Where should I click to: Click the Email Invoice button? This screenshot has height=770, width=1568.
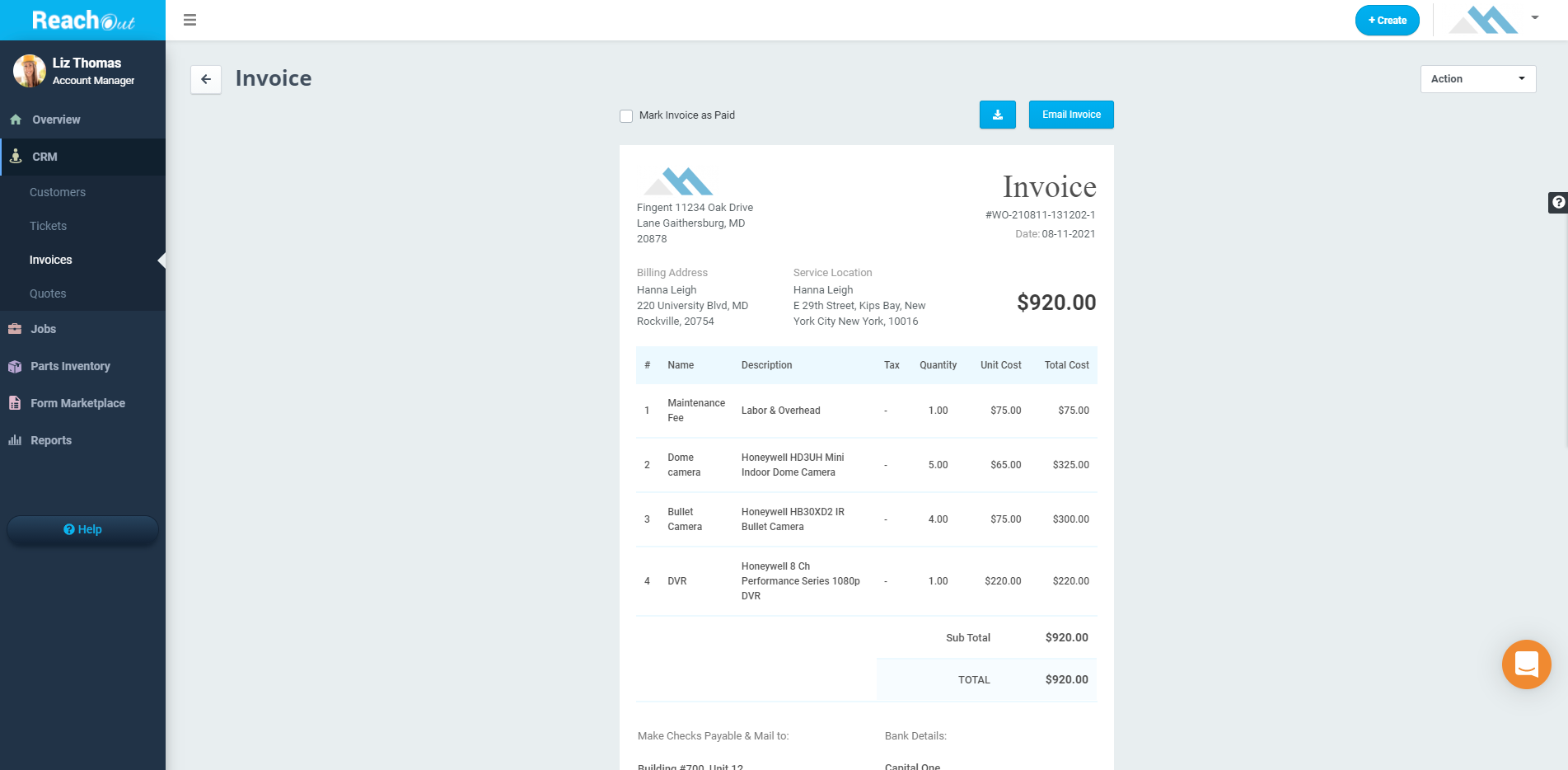1071,115
